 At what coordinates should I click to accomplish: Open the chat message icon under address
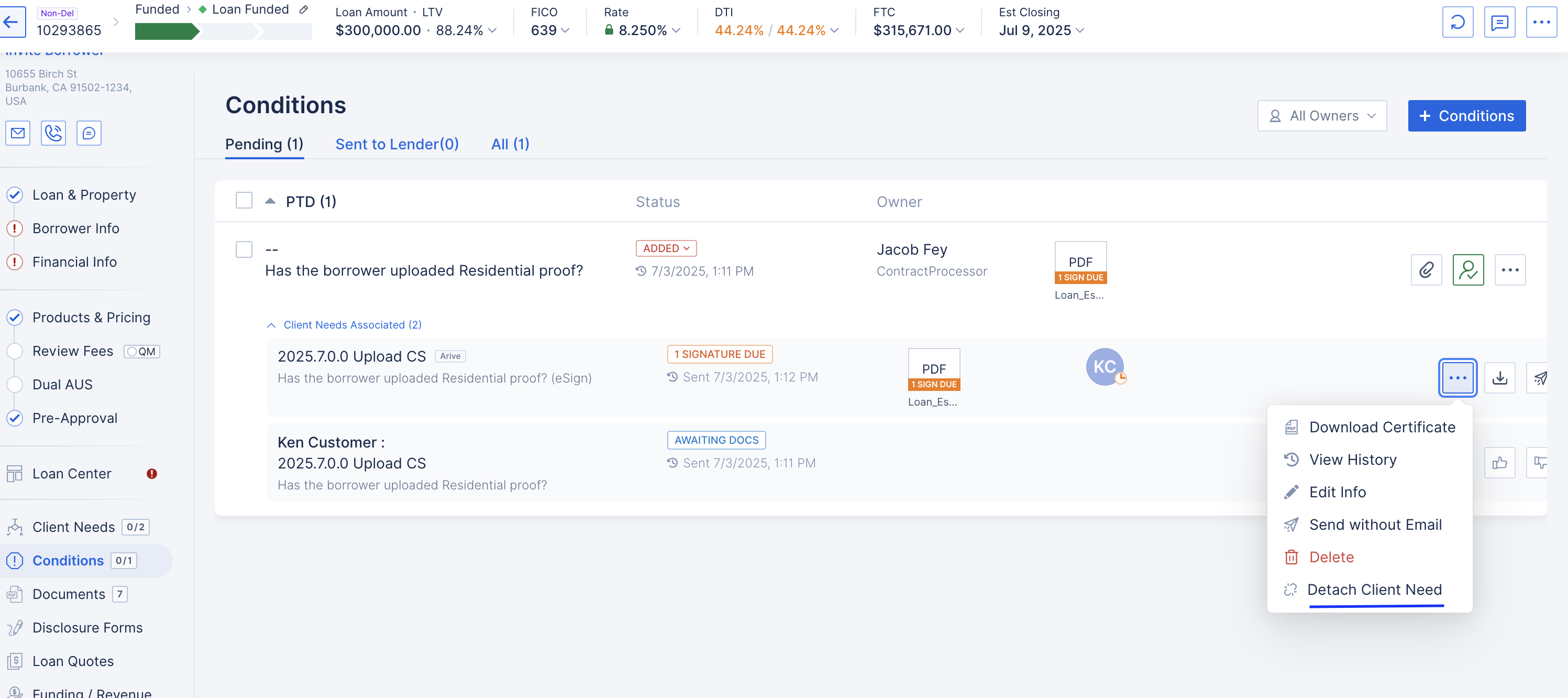click(x=89, y=133)
